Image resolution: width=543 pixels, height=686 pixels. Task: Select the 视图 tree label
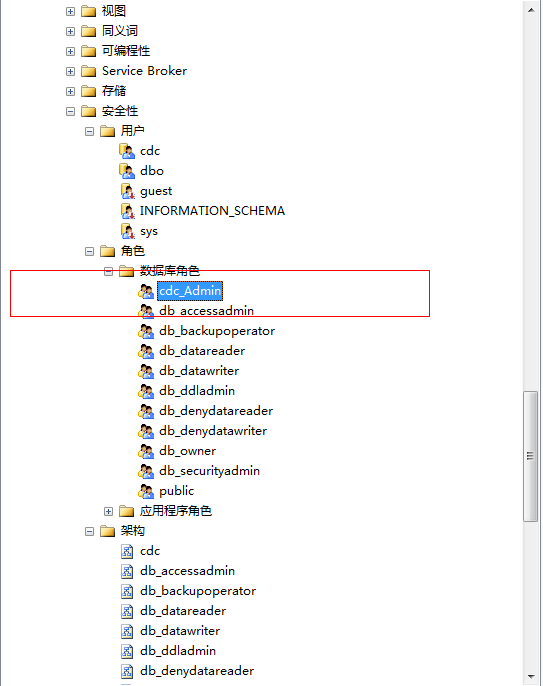[x=114, y=11]
